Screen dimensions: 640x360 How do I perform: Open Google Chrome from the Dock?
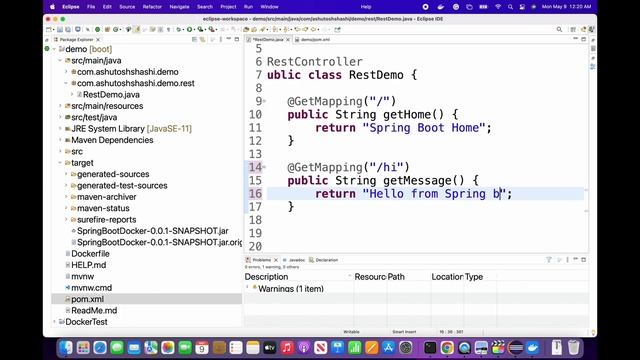447,348
